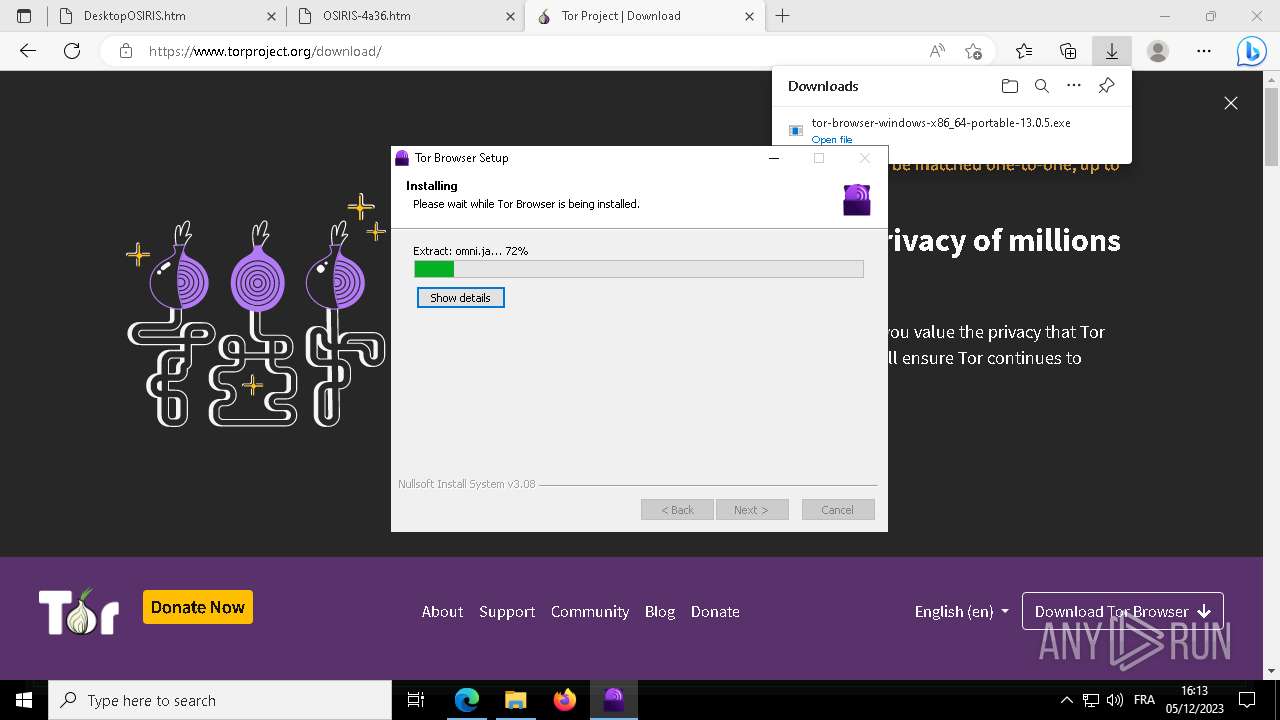Click the taskbar search box
The image size is (1280, 720).
click(220, 700)
